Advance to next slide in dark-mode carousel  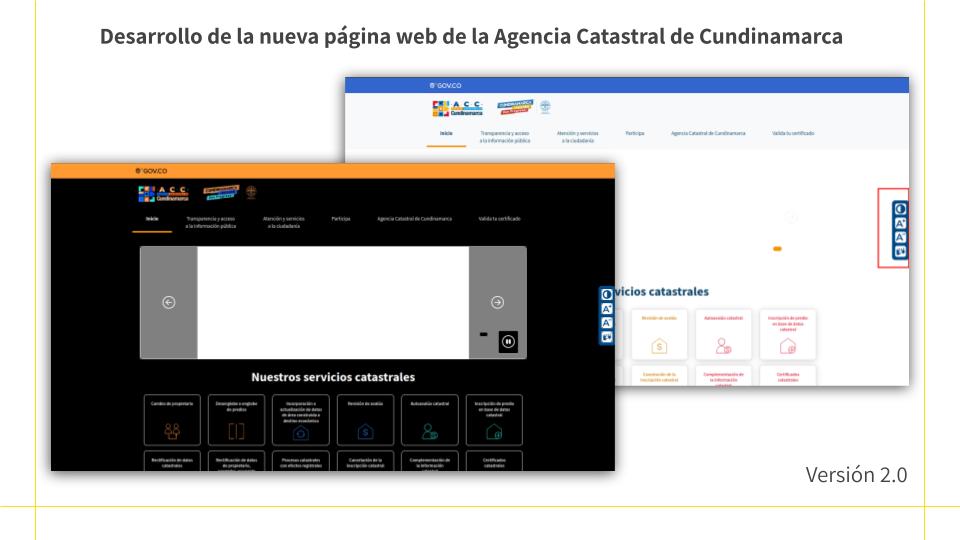pyautogui.click(x=497, y=302)
